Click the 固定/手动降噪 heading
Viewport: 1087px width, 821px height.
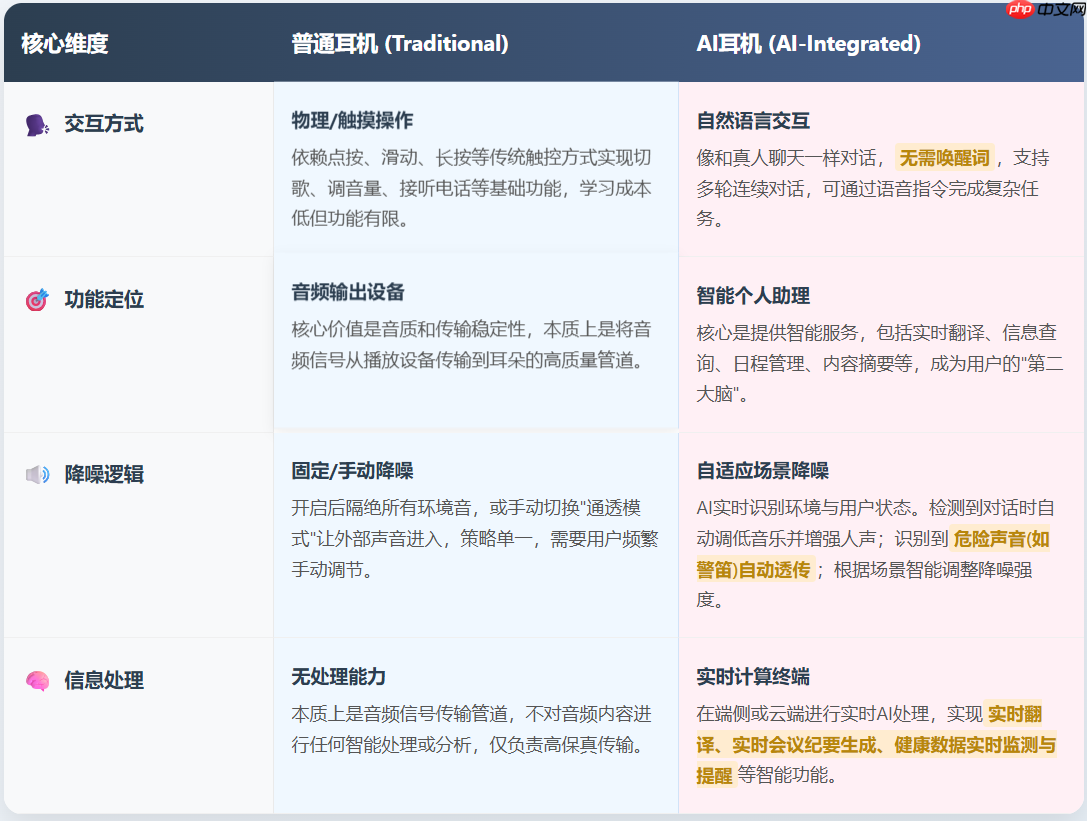[355, 473]
